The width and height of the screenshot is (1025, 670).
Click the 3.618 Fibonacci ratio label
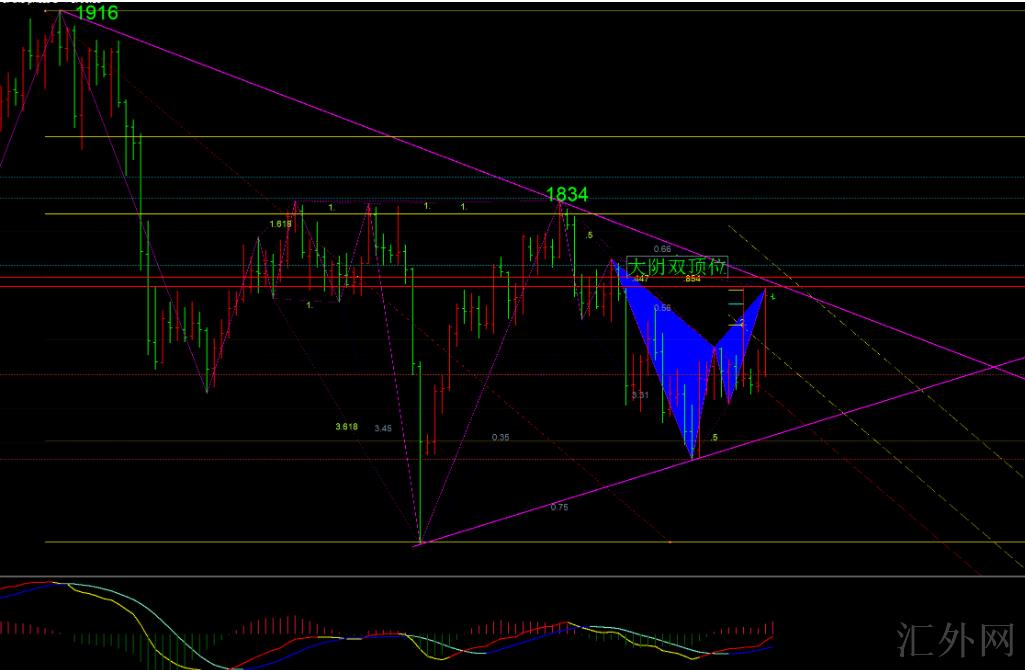click(346, 427)
